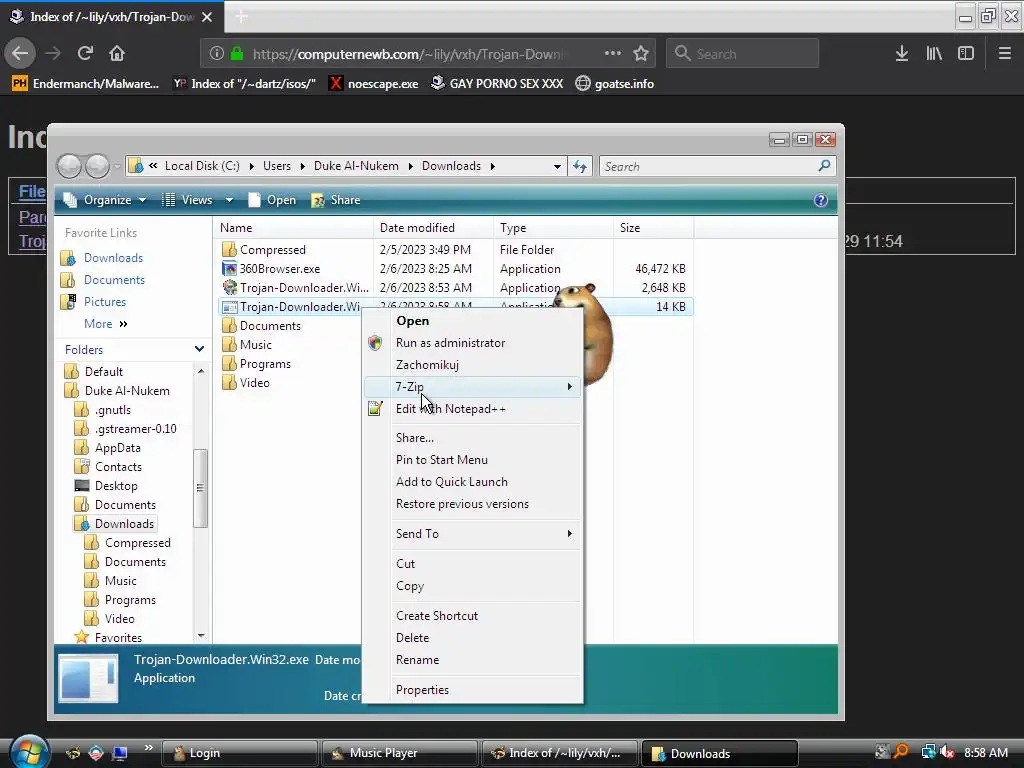
Task: Click Share button in Explorer toolbar
Action: (336, 200)
